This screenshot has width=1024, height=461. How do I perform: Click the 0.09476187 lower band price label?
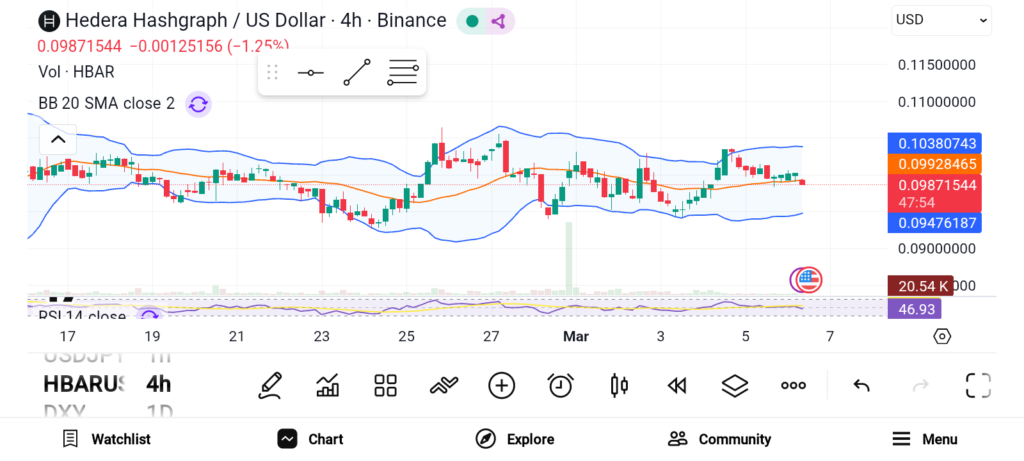935,223
